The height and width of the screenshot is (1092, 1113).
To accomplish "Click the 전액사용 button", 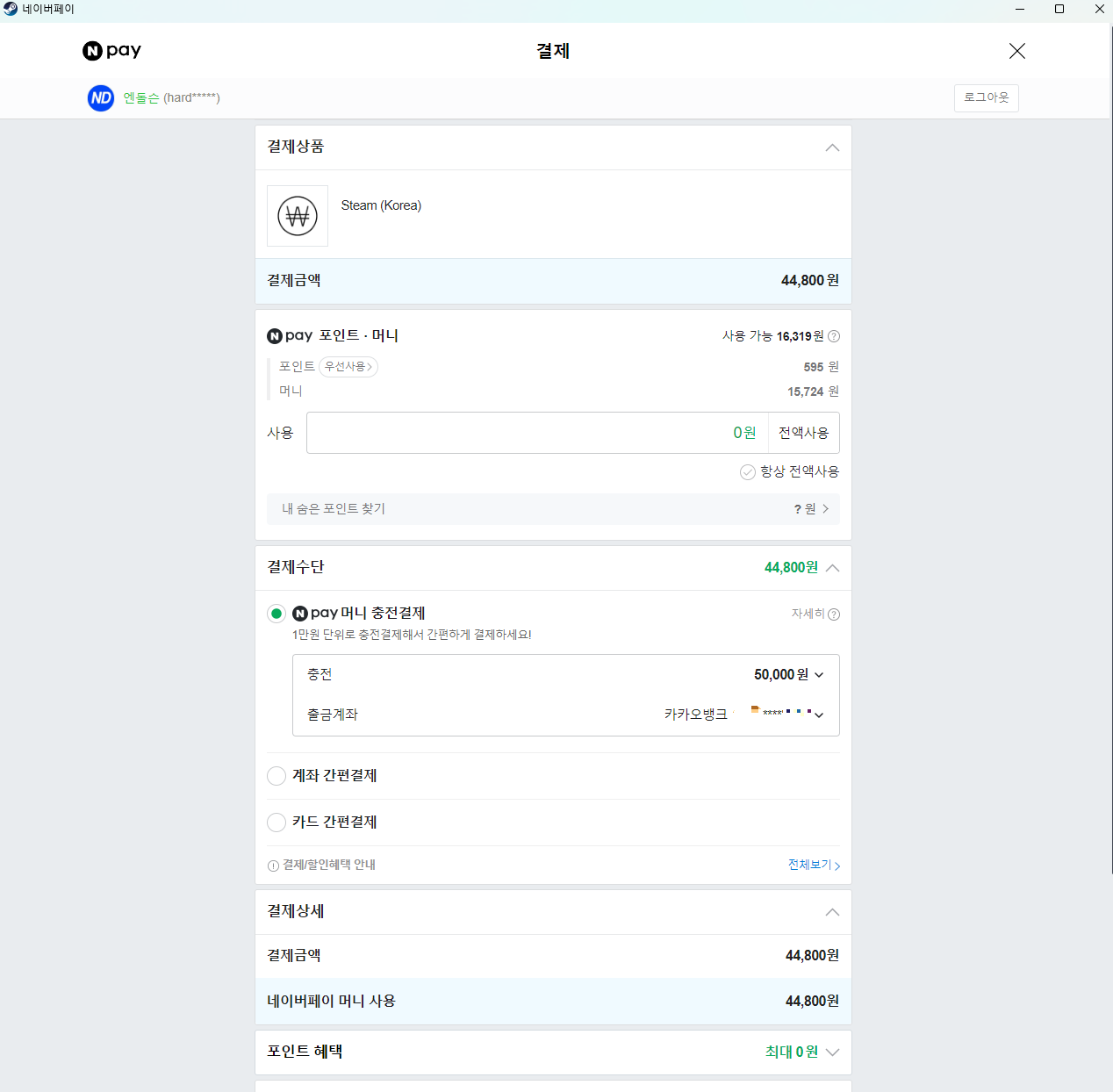I will click(x=803, y=433).
